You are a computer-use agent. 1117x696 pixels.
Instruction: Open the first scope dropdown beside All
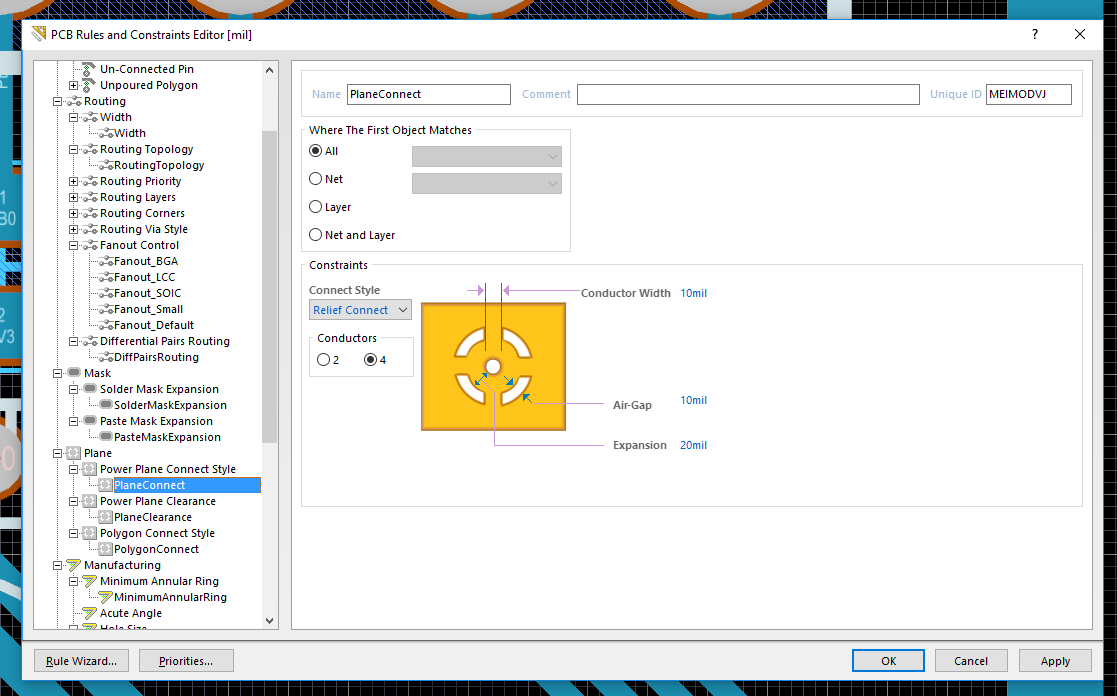point(487,156)
